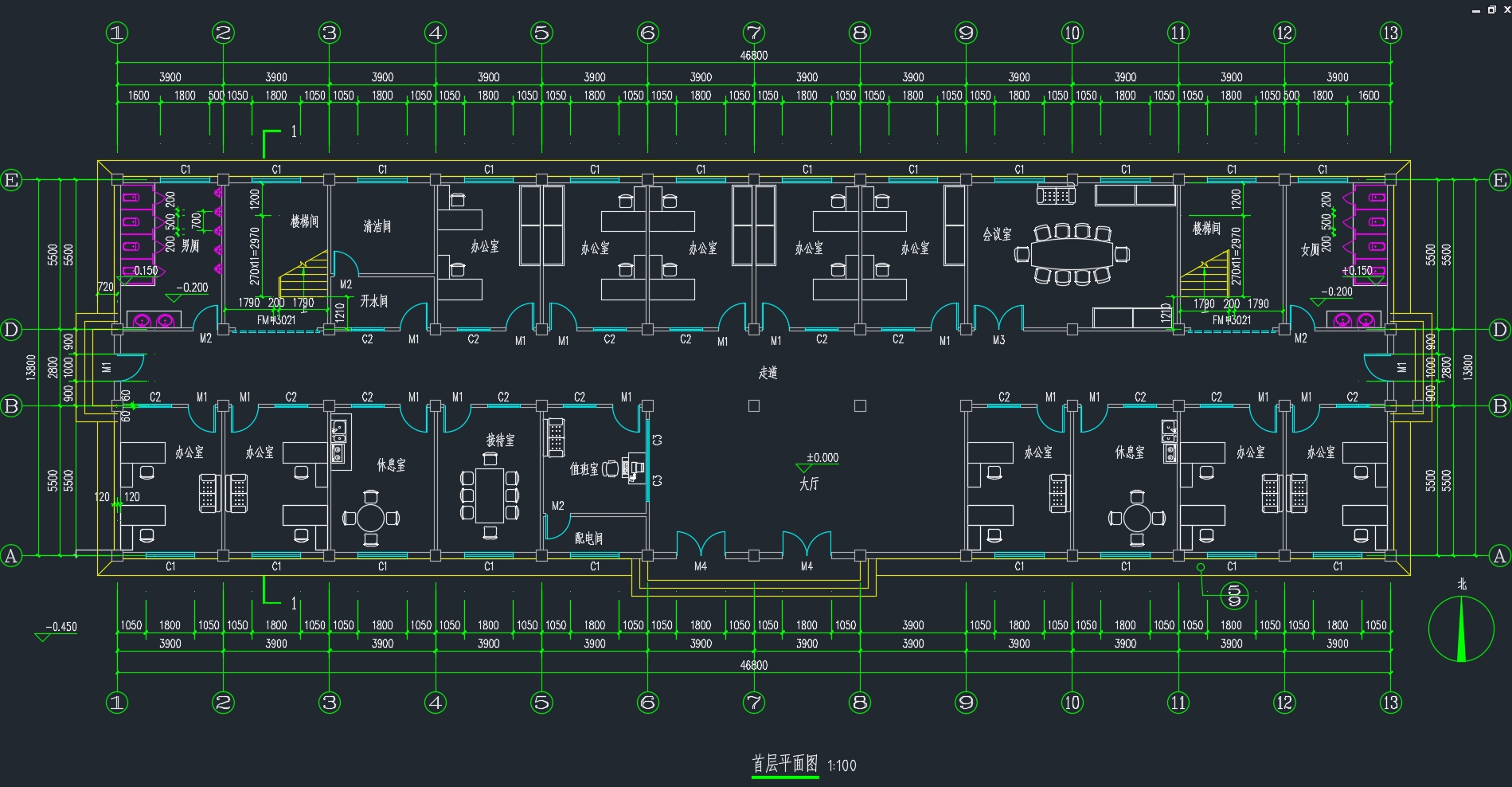Click the 720 dimension text
Viewport: 1512px width, 787px height.
coord(106,286)
